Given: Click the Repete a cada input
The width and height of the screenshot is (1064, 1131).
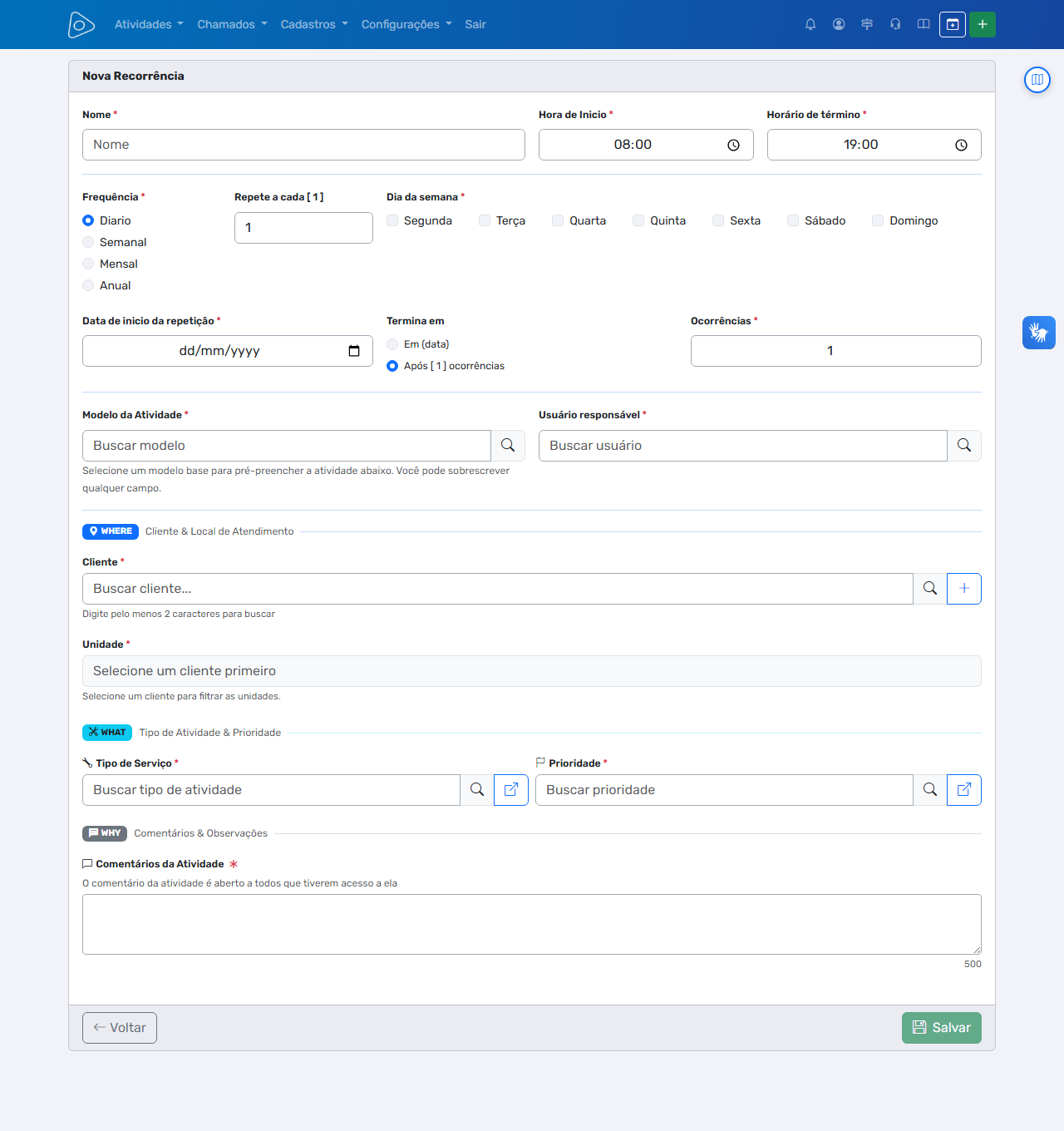Looking at the screenshot, I should point(303,228).
